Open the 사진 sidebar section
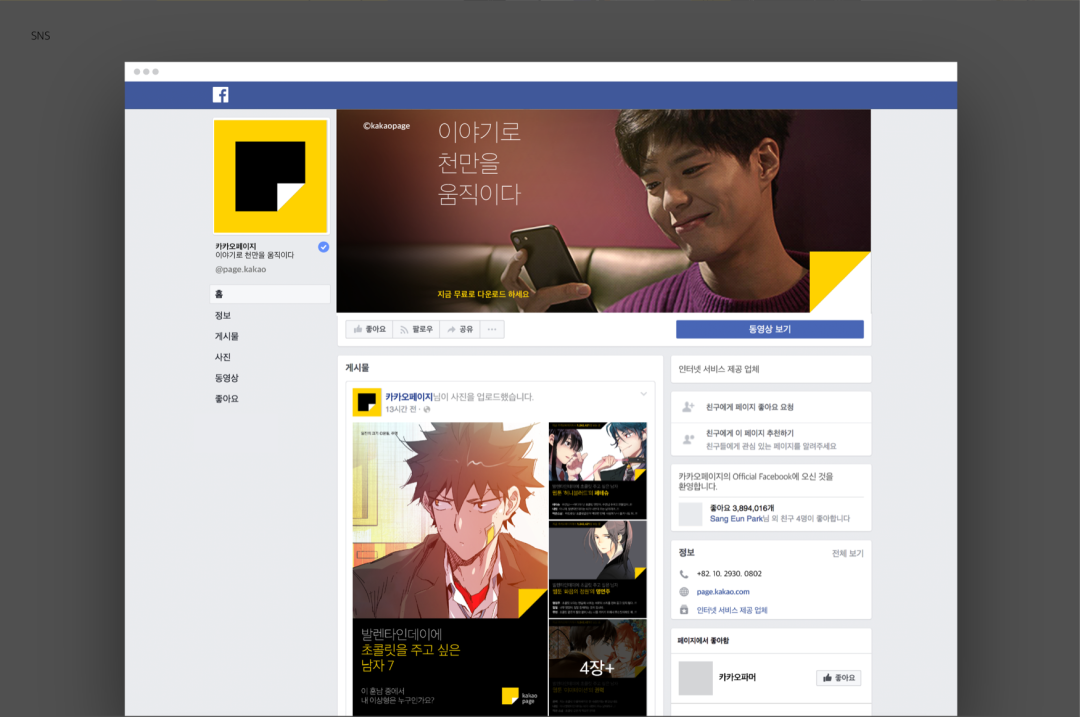The image size is (1080, 717). coord(223,357)
